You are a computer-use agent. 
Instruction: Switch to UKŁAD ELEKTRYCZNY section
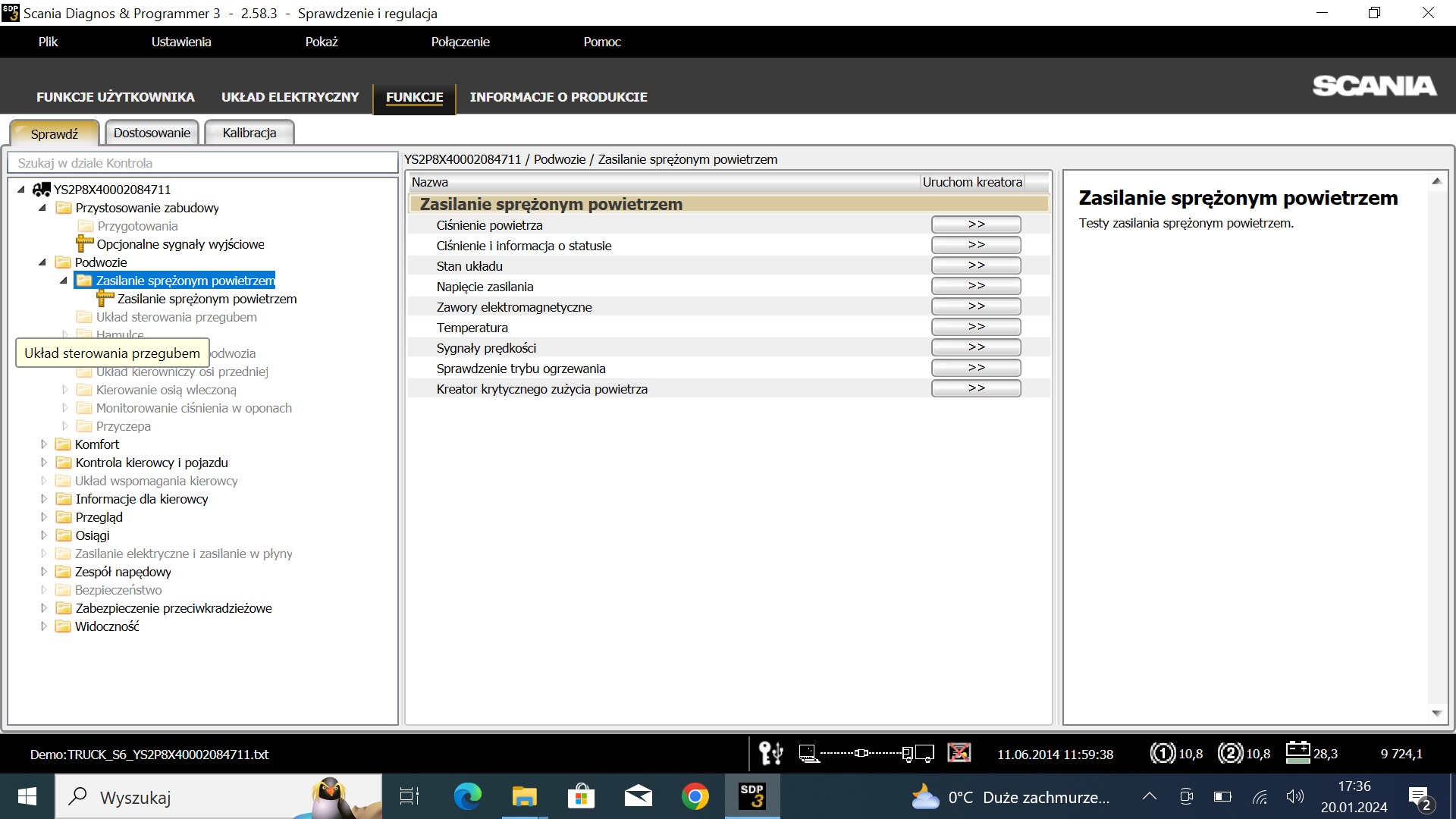coord(290,97)
